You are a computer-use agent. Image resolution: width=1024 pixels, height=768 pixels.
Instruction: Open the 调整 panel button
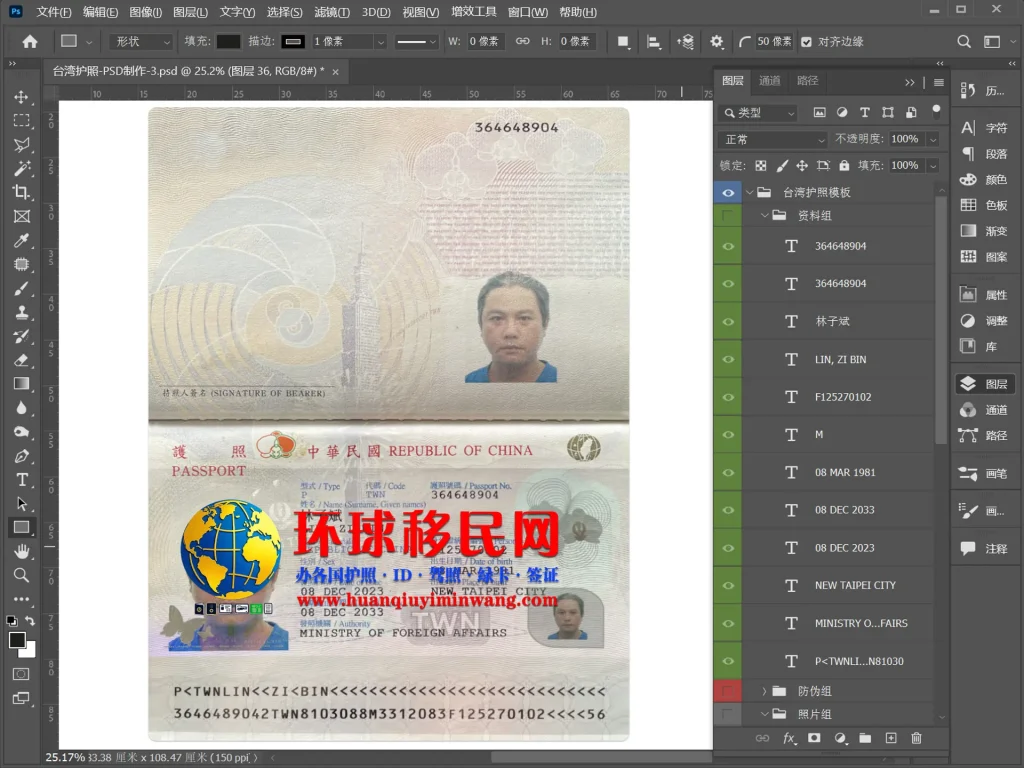click(x=985, y=321)
